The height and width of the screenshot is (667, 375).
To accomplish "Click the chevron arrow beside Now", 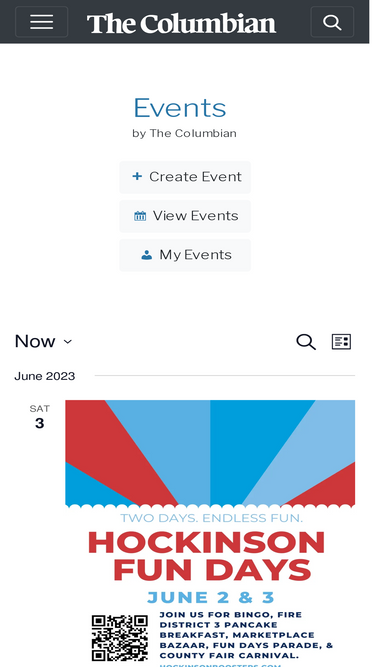I will [x=68, y=342].
